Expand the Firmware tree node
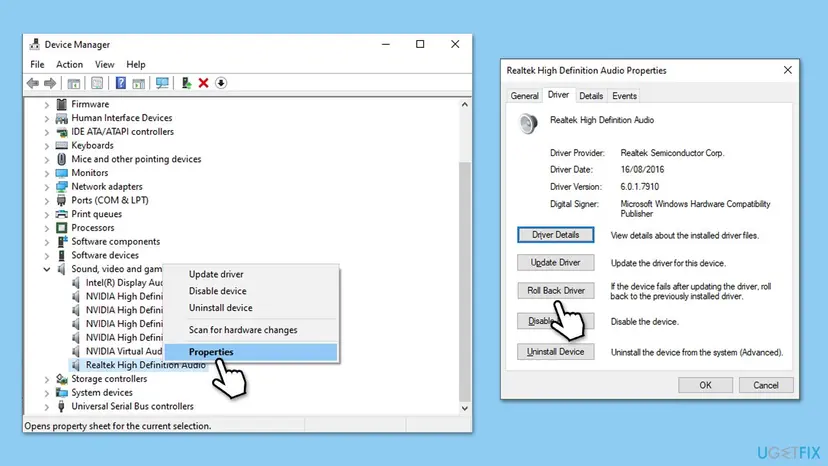The image size is (828, 466). point(46,105)
